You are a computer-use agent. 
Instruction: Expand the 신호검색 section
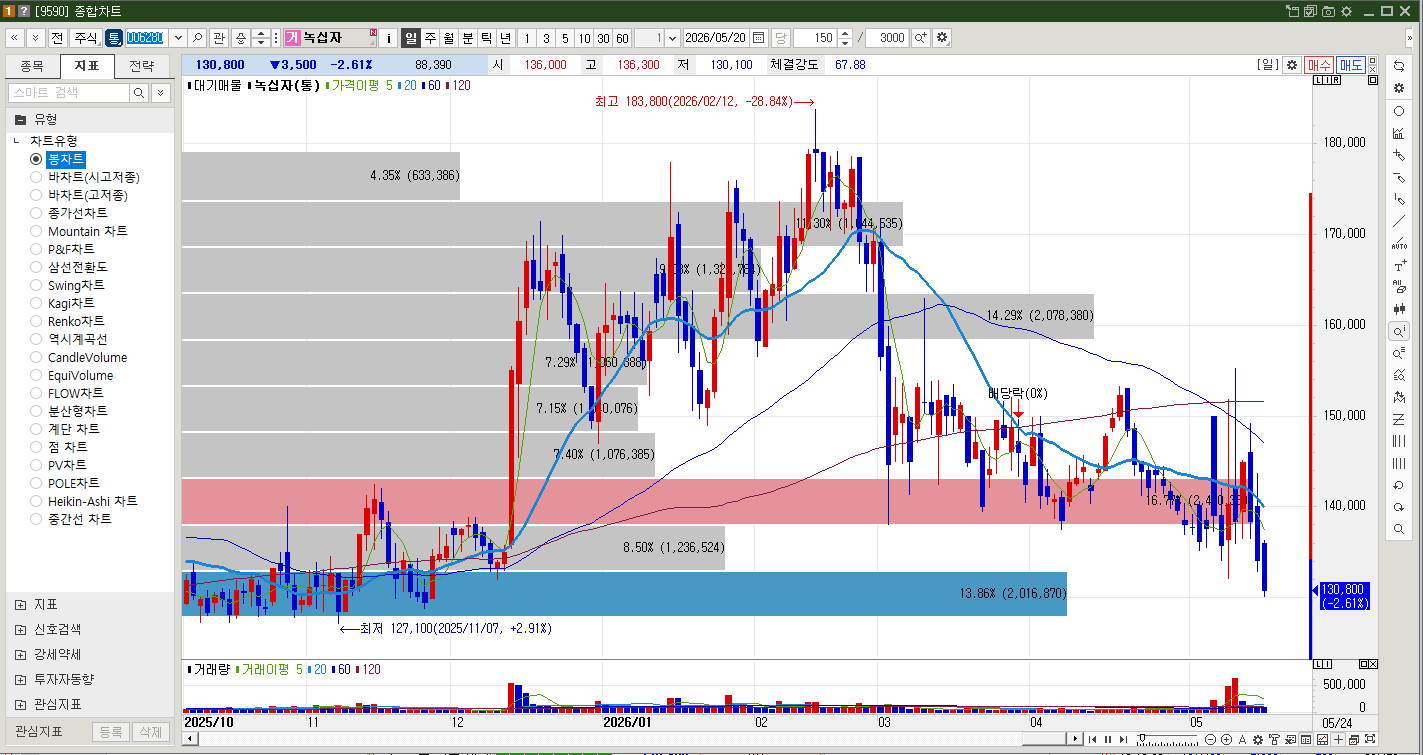(20, 630)
